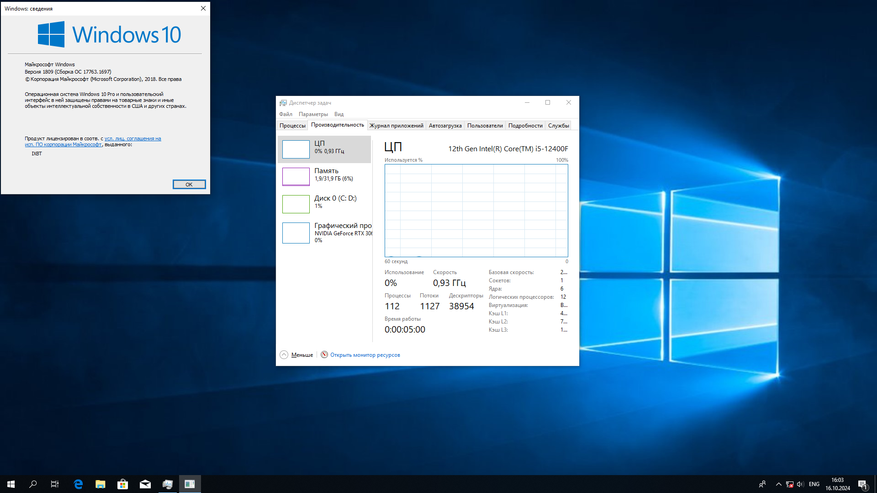Screen dimensions: 877x493
Task: Open the Windows Start menu
Action: pos(11,484)
